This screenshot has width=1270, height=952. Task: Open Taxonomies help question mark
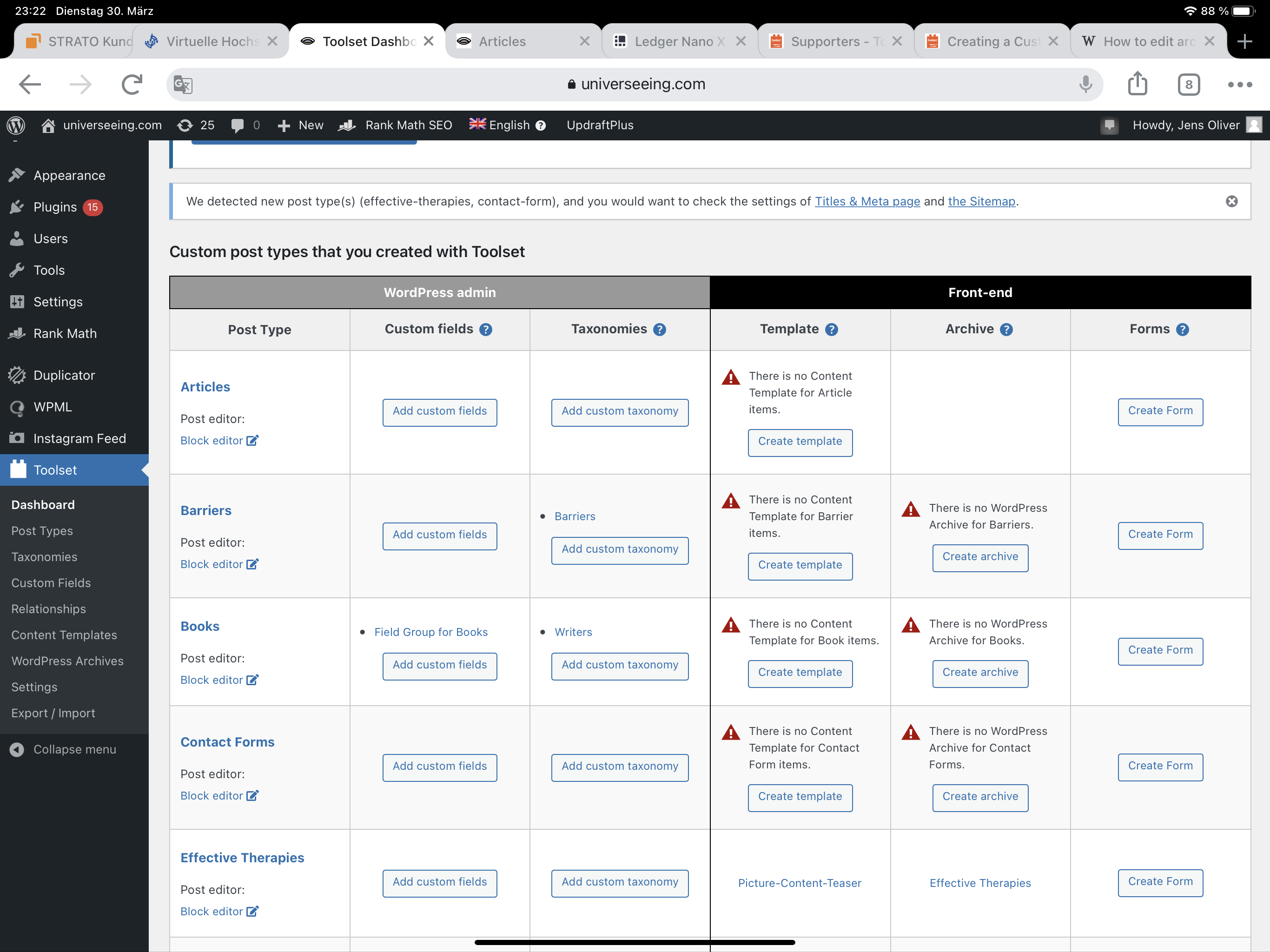click(660, 330)
